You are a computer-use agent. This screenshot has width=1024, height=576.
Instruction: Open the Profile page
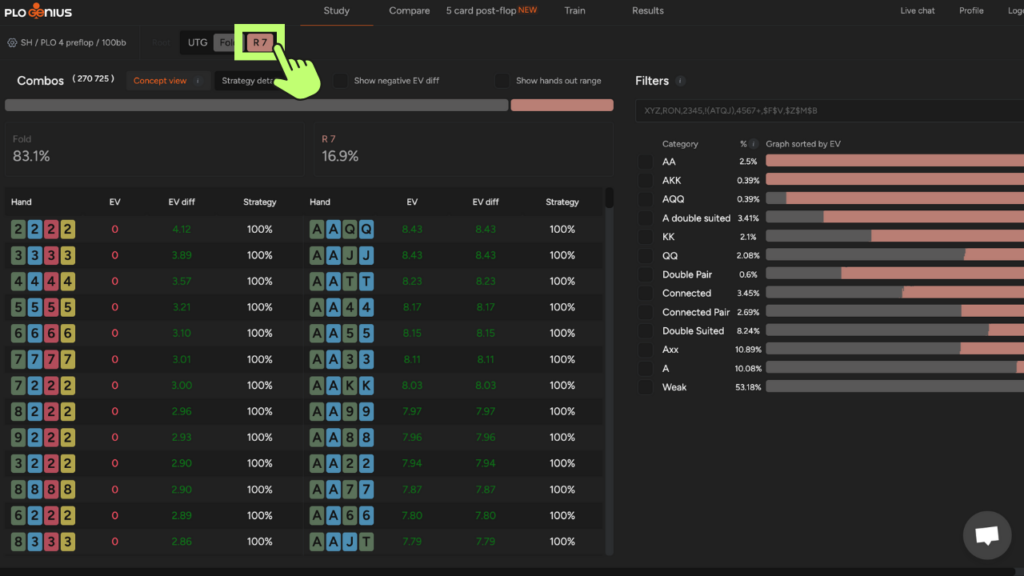tap(971, 11)
